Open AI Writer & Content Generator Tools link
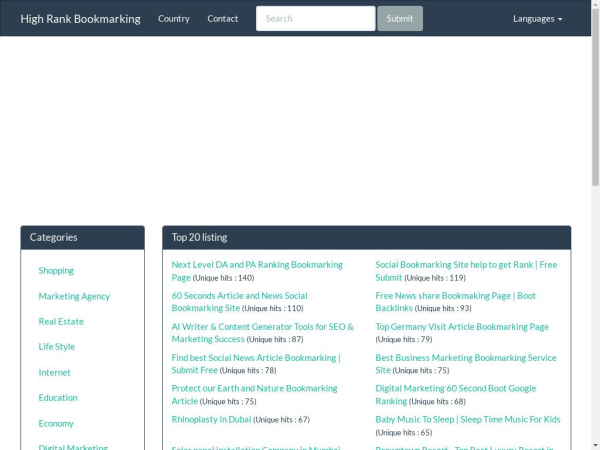 pyautogui.click(x=262, y=327)
